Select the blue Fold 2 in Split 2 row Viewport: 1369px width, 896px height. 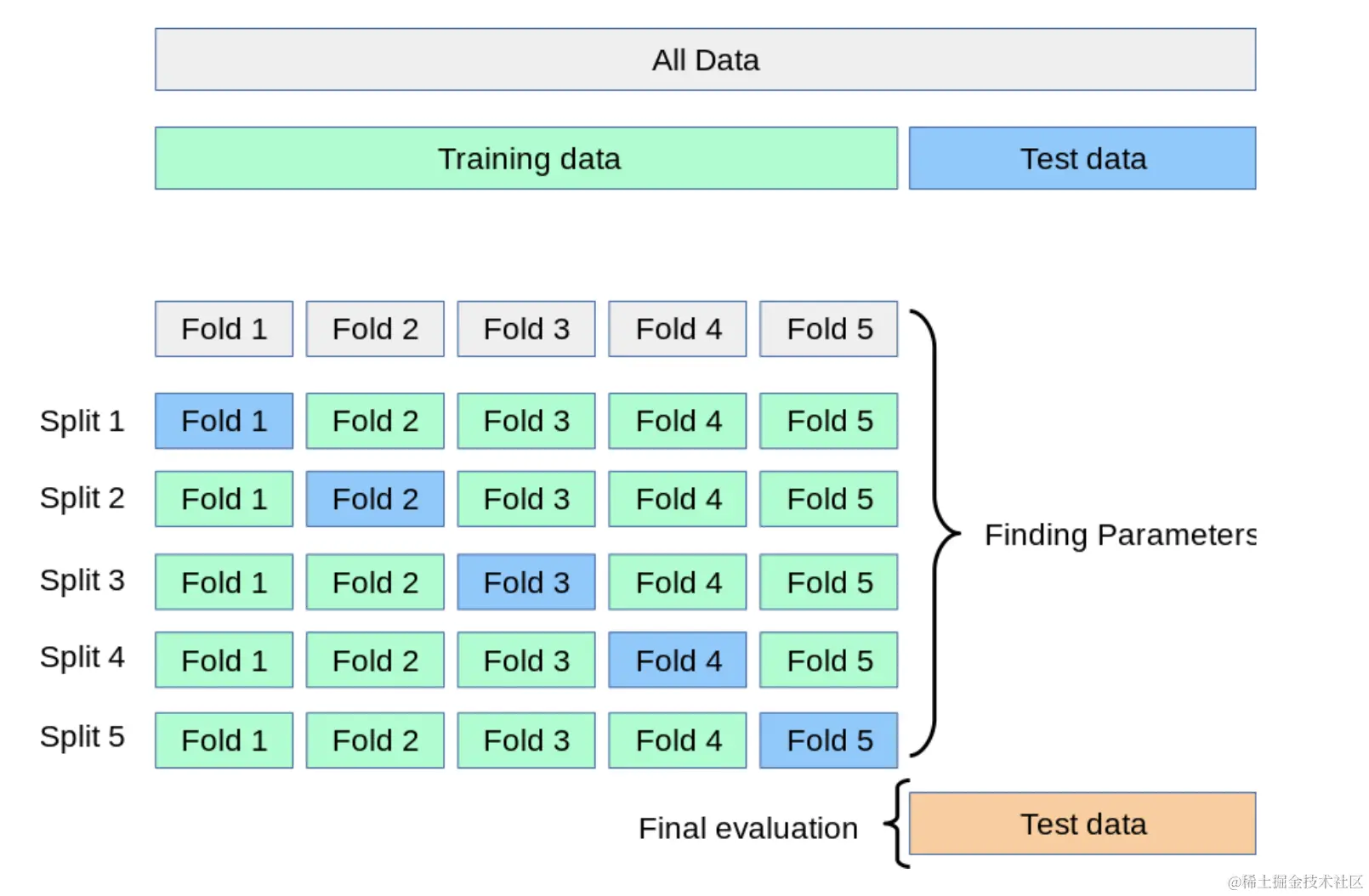[375, 499]
